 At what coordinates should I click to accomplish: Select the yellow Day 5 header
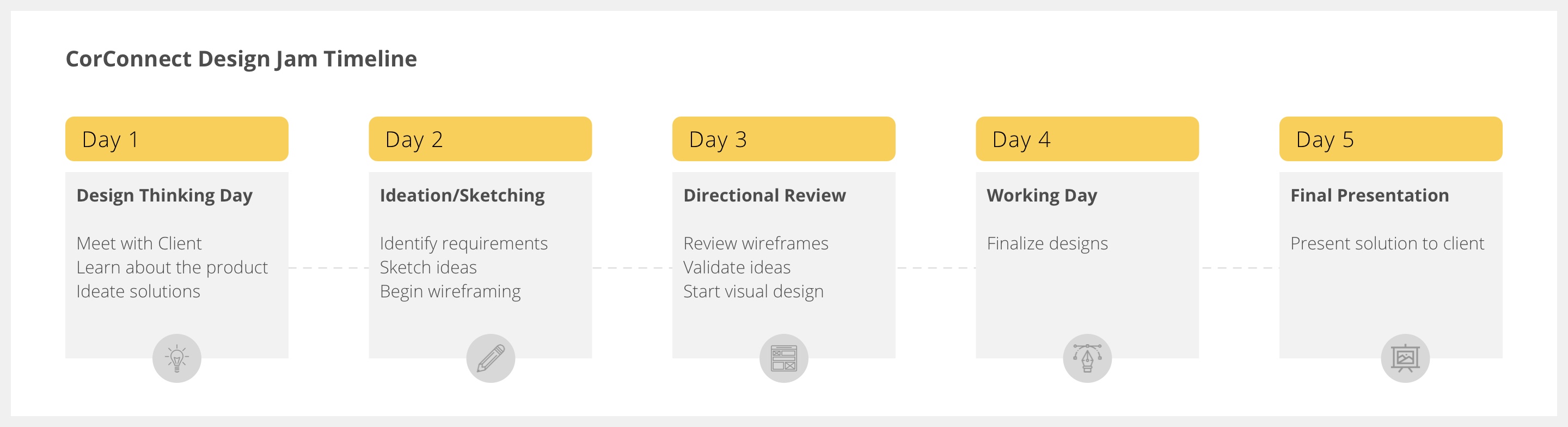click(x=1391, y=139)
